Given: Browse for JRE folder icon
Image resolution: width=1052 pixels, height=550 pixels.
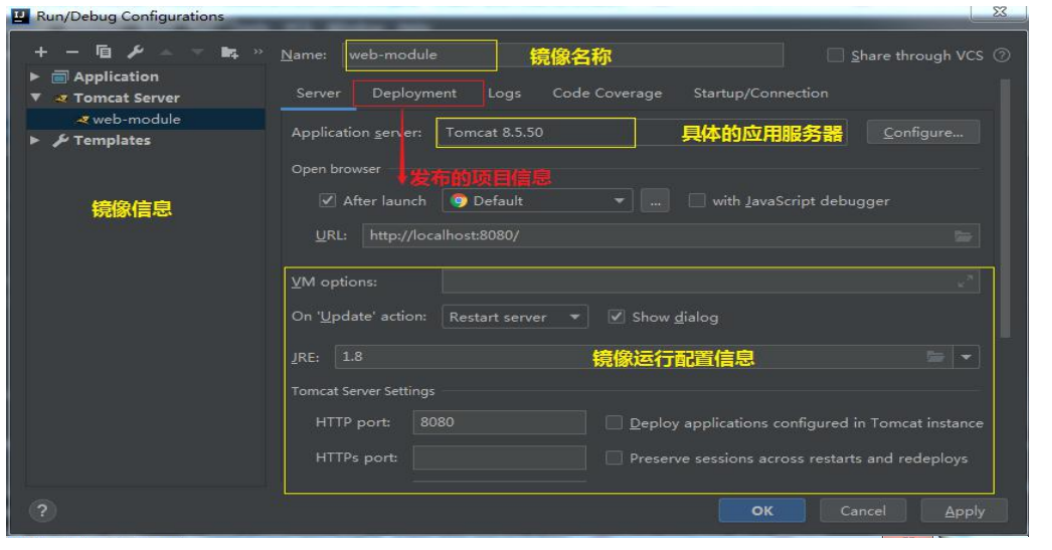Looking at the screenshot, I should [x=936, y=356].
